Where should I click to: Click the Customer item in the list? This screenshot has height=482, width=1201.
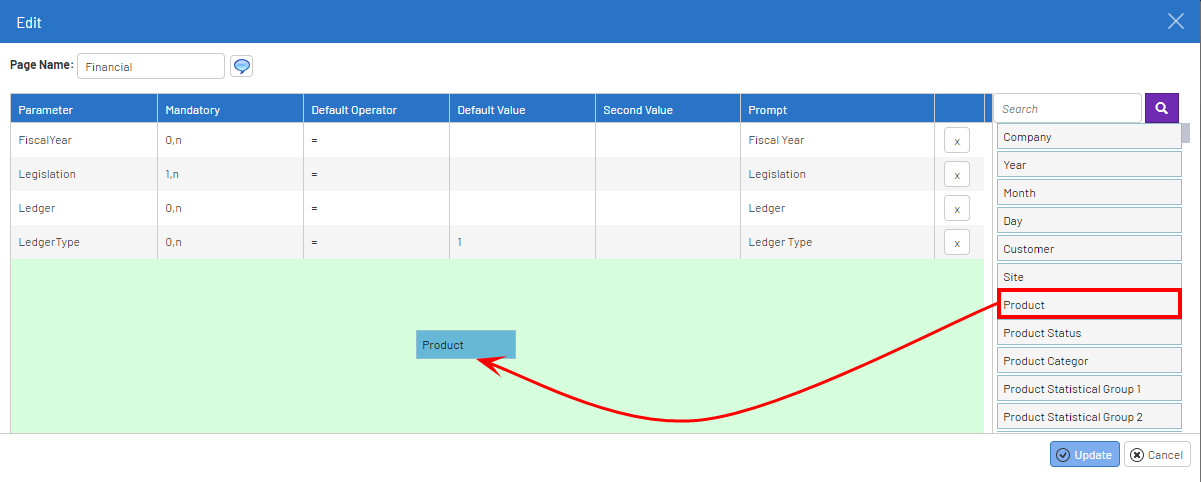(1088, 249)
